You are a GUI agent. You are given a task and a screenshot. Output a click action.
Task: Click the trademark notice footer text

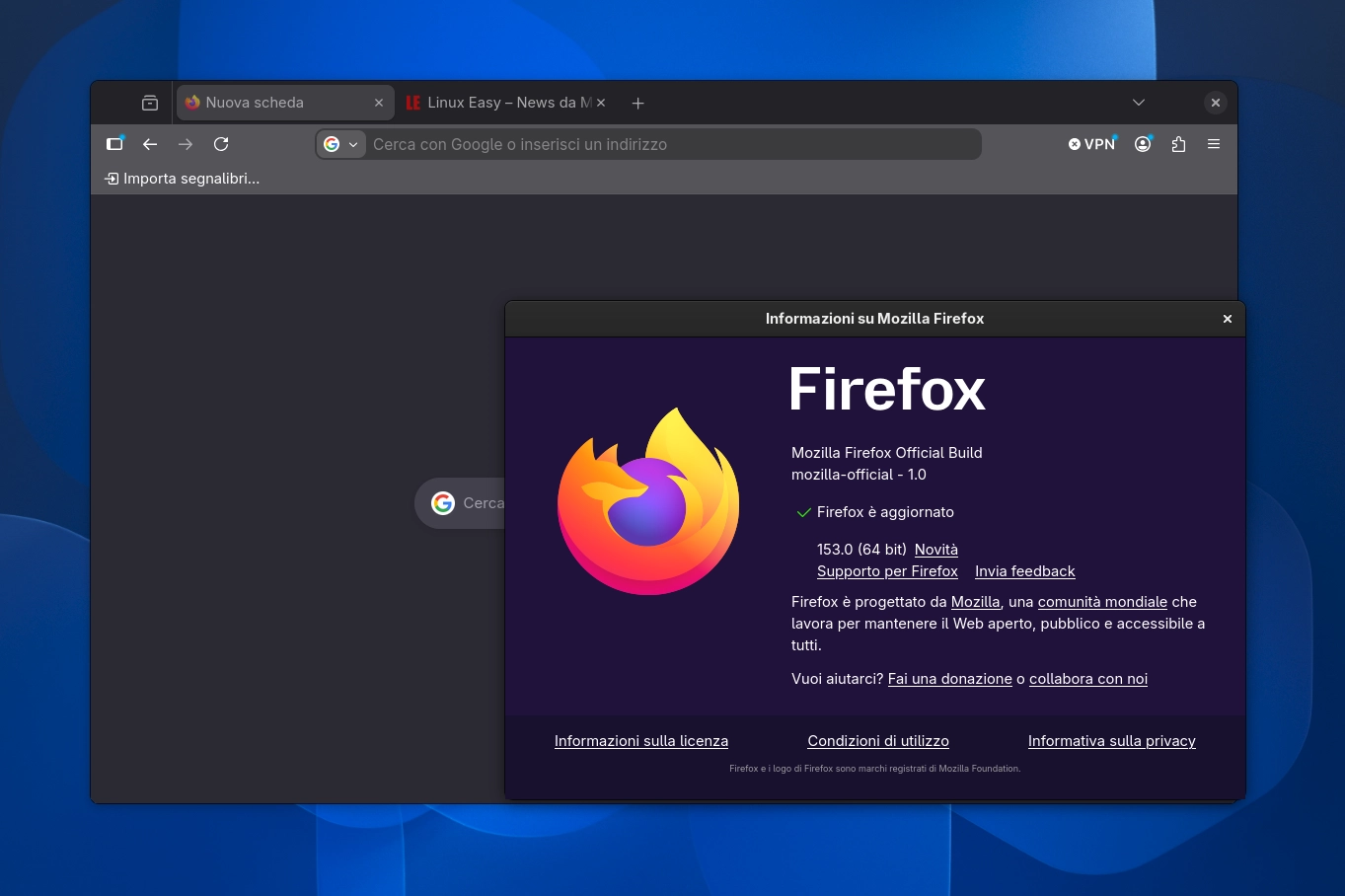coord(875,769)
